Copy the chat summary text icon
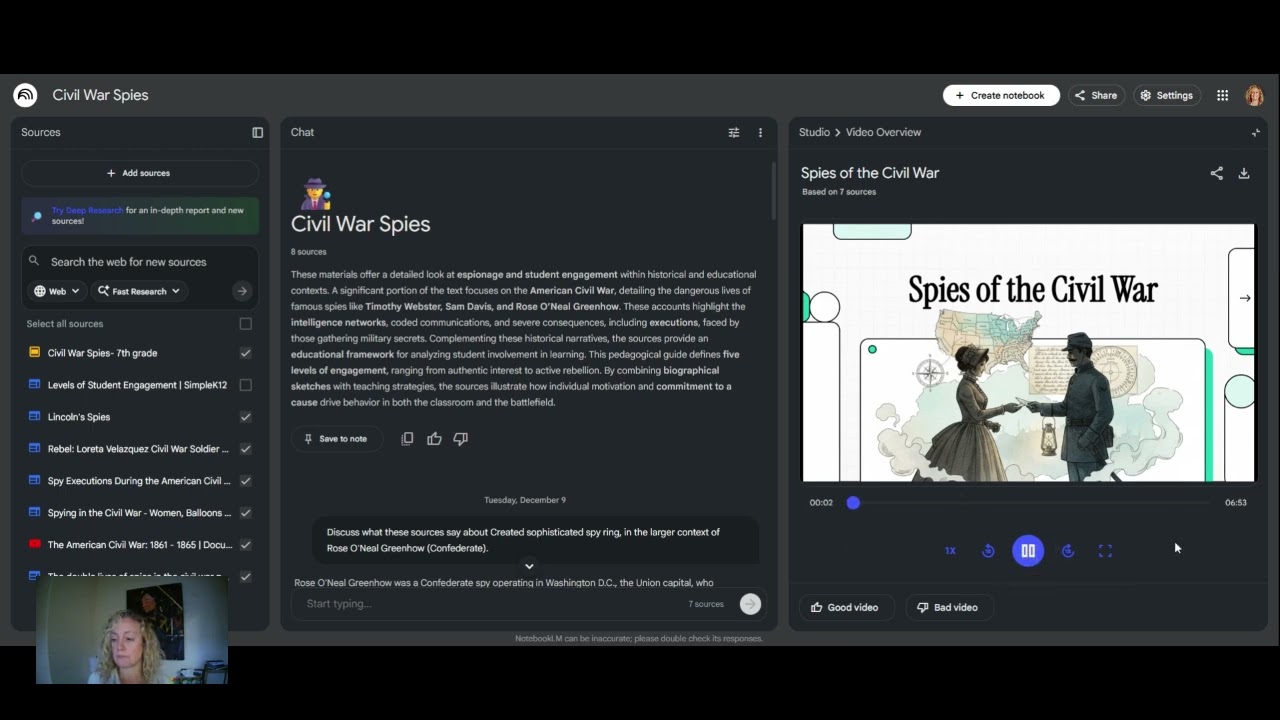 [x=407, y=438]
